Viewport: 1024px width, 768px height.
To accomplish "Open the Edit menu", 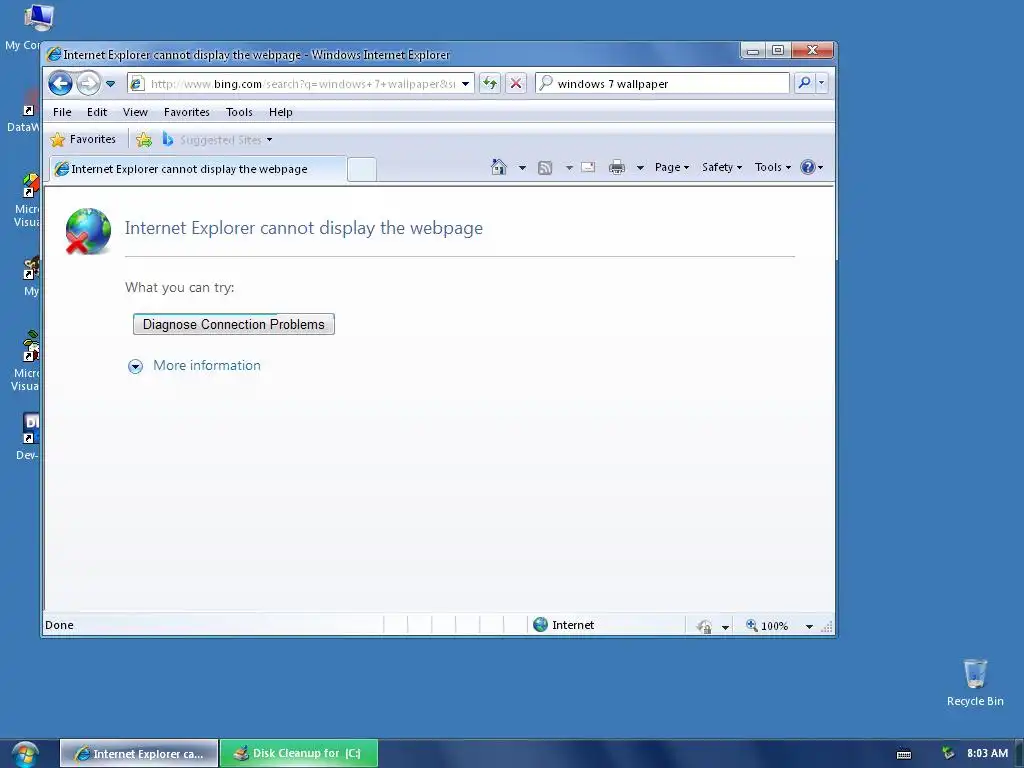I will [97, 112].
